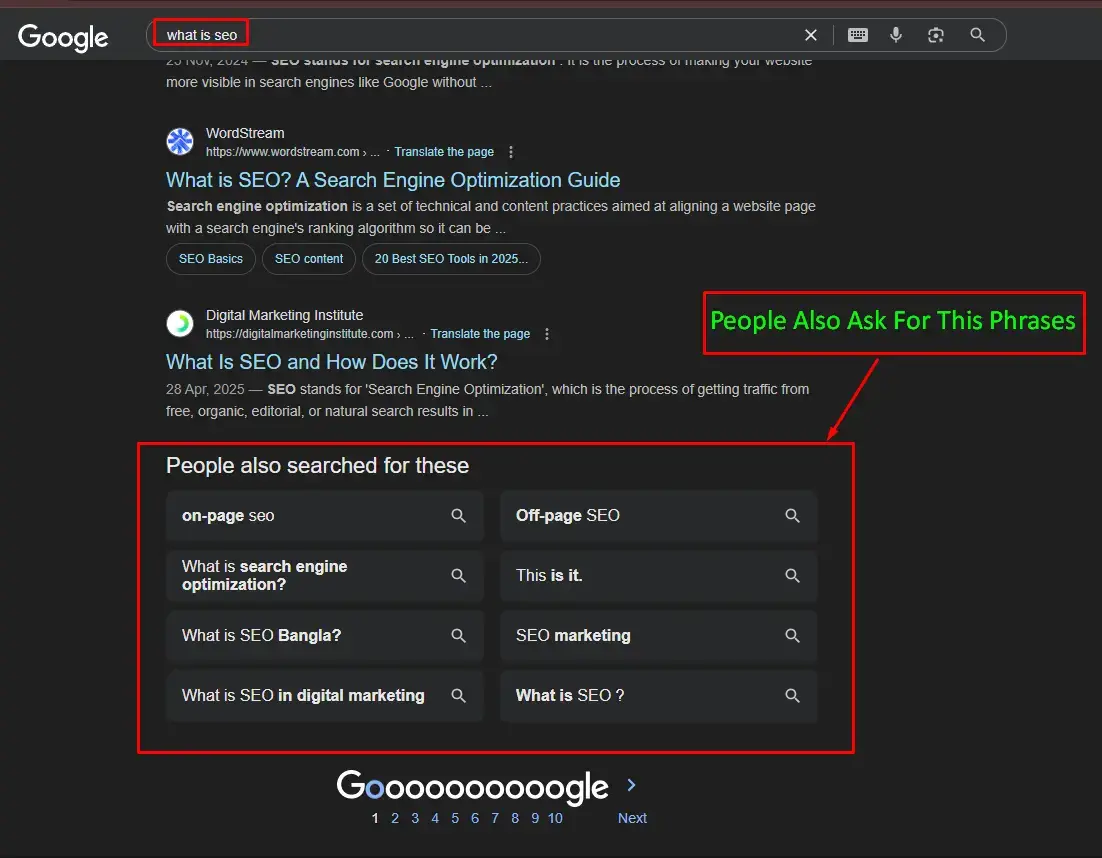Click the Digital Marketing Institute favicon

tap(180, 324)
